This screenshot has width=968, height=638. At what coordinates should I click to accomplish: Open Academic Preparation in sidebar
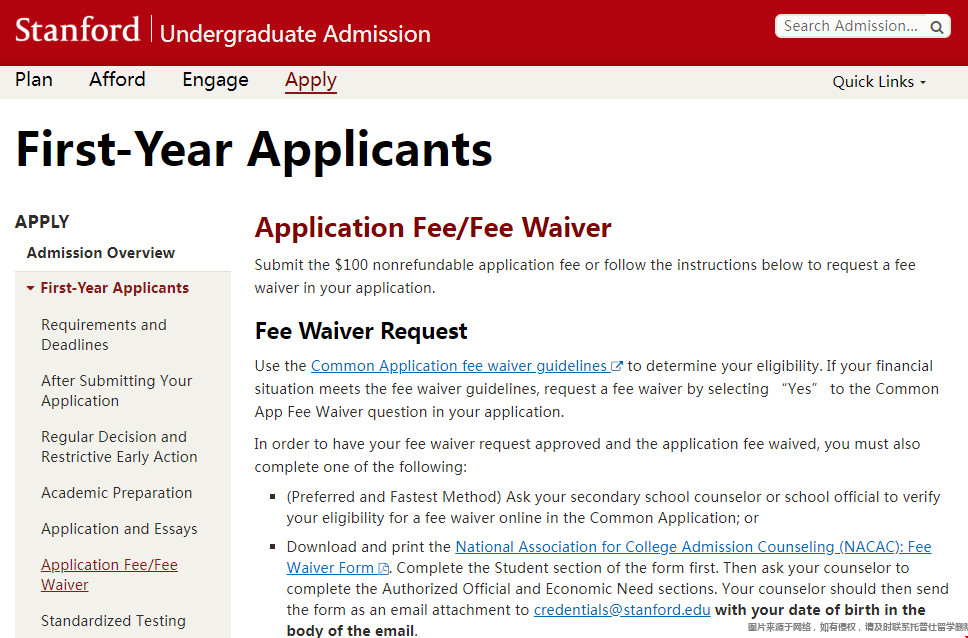(117, 493)
